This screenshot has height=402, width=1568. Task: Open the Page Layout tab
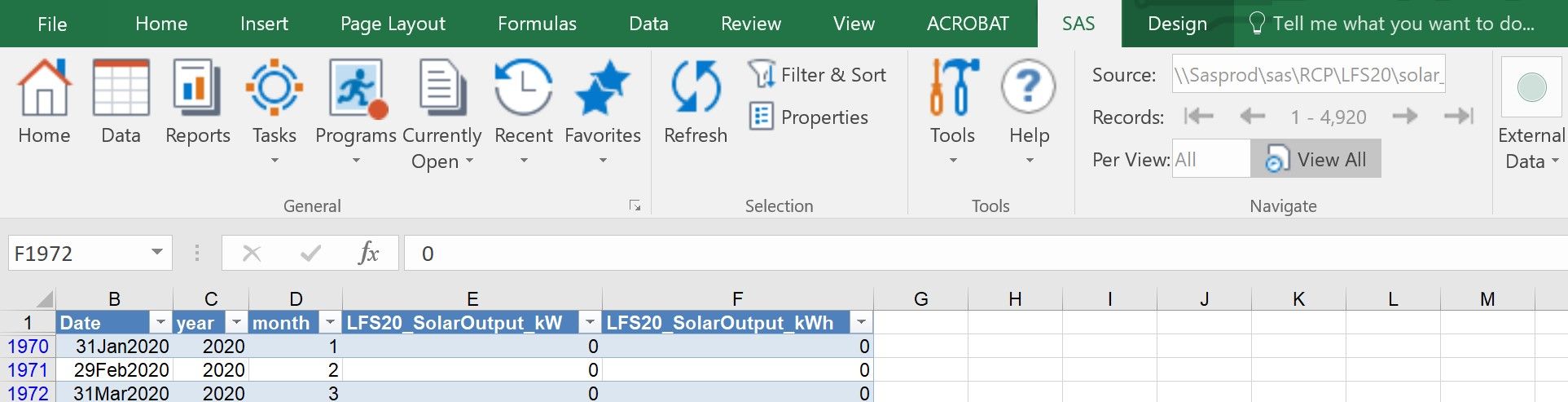click(x=393, y=24)
